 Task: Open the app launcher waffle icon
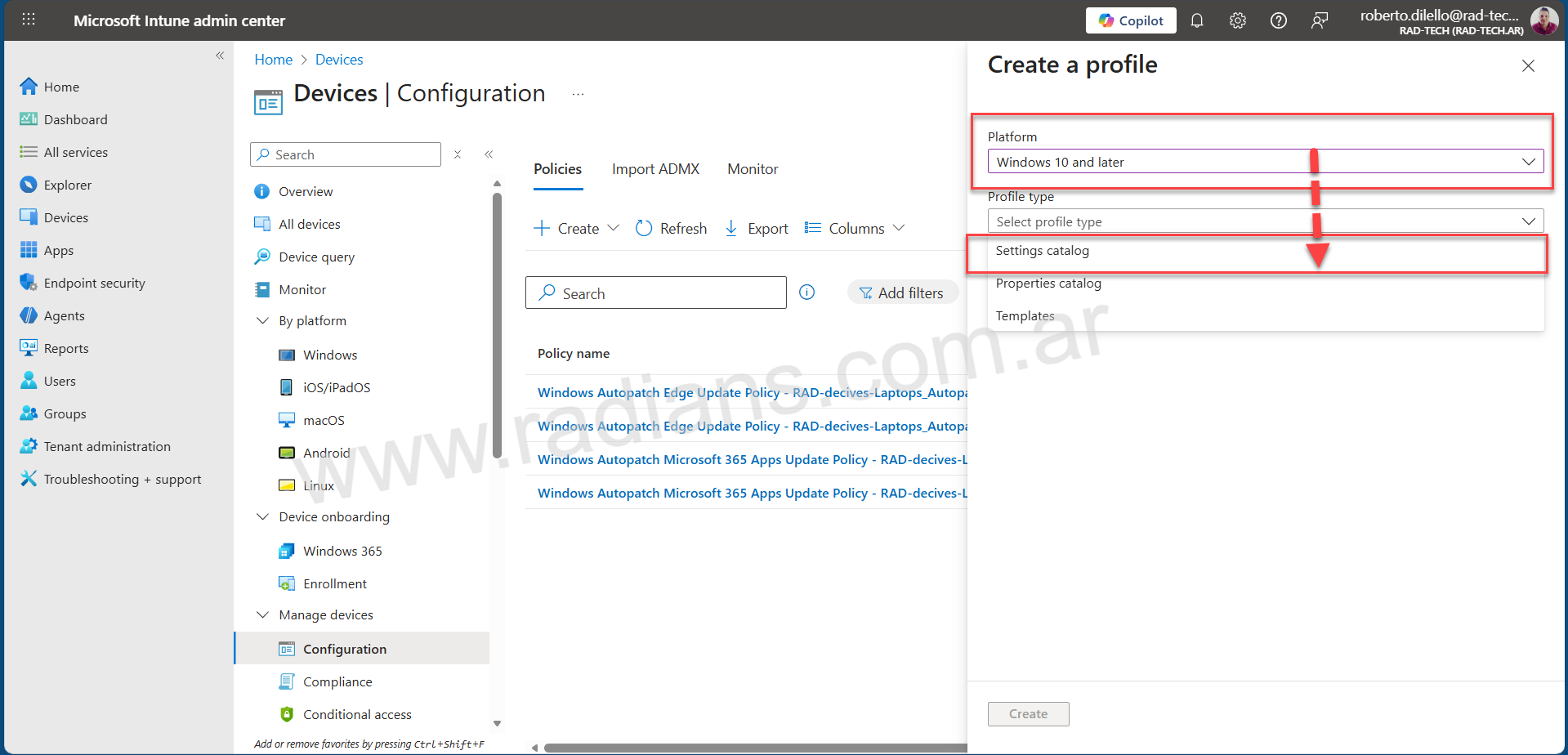pos(29,20)
